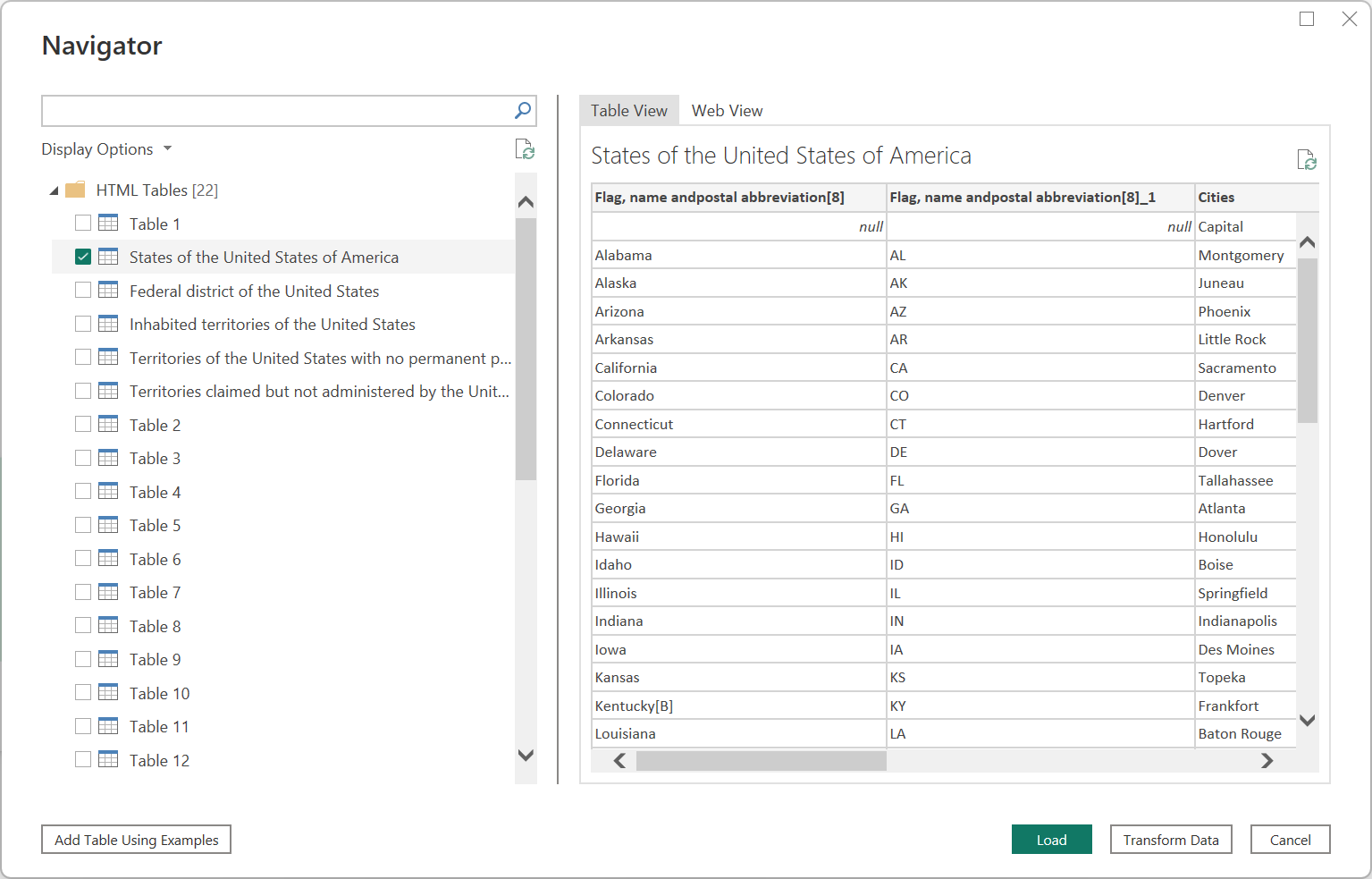The height and width of the screenshot is (879, 1372).
Task: Click the Alabama cell
Action: [x=738, y=255]
